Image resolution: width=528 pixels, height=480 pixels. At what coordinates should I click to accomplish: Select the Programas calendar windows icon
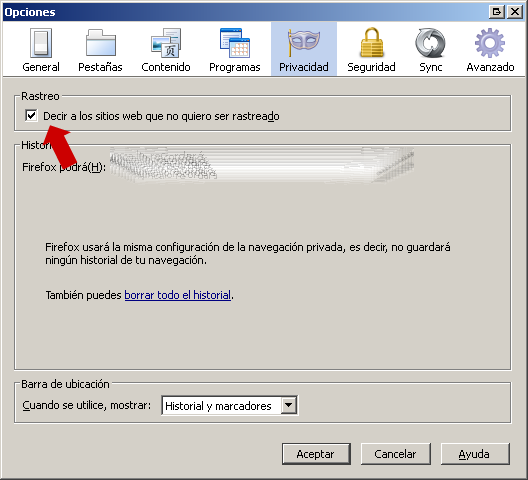tap(235, 43)
